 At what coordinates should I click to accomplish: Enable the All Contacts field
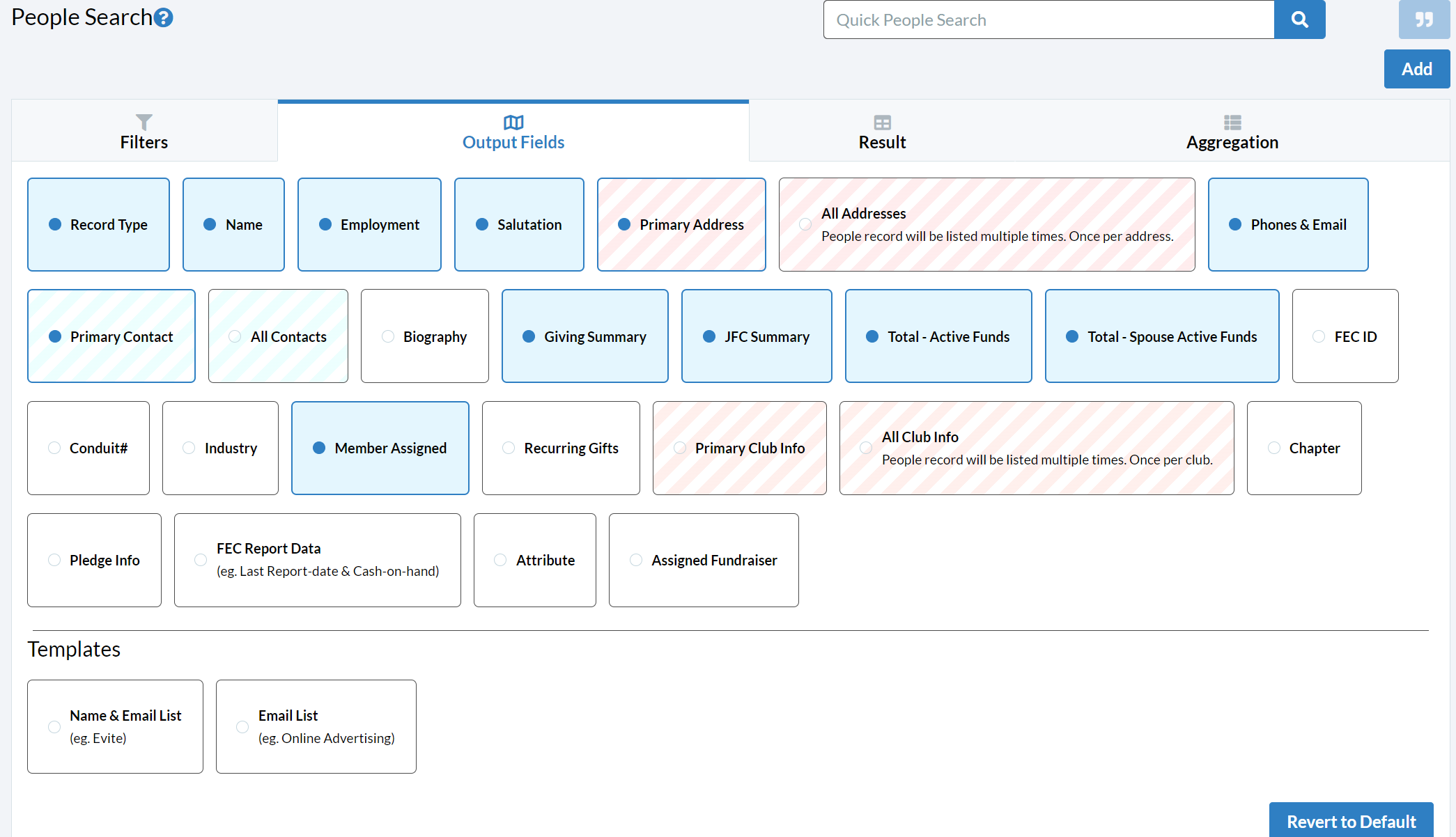[278, 336]
